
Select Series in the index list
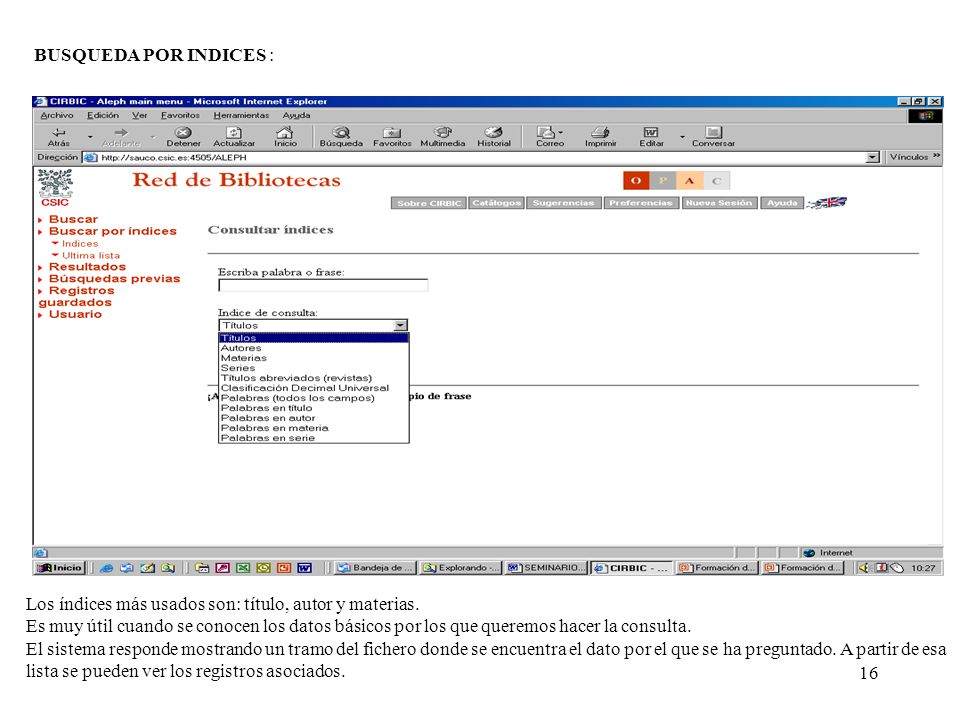pos(313,368)
